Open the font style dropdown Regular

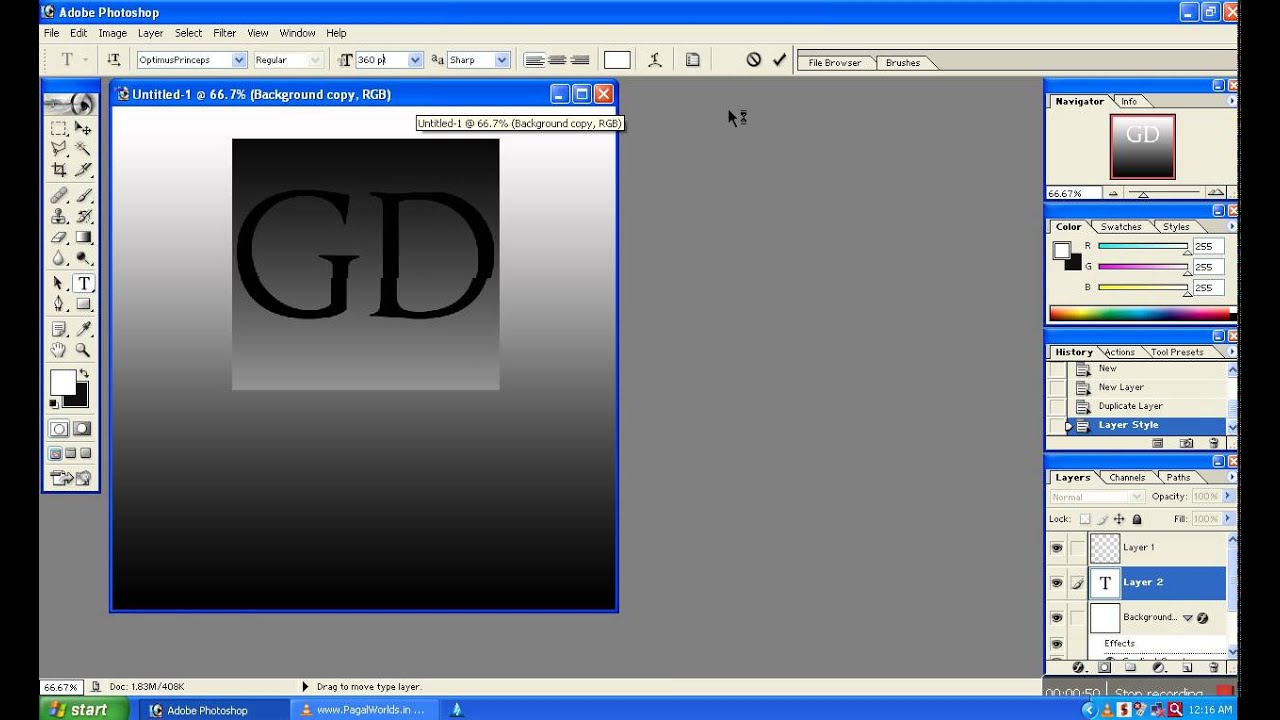coord(316,60)
